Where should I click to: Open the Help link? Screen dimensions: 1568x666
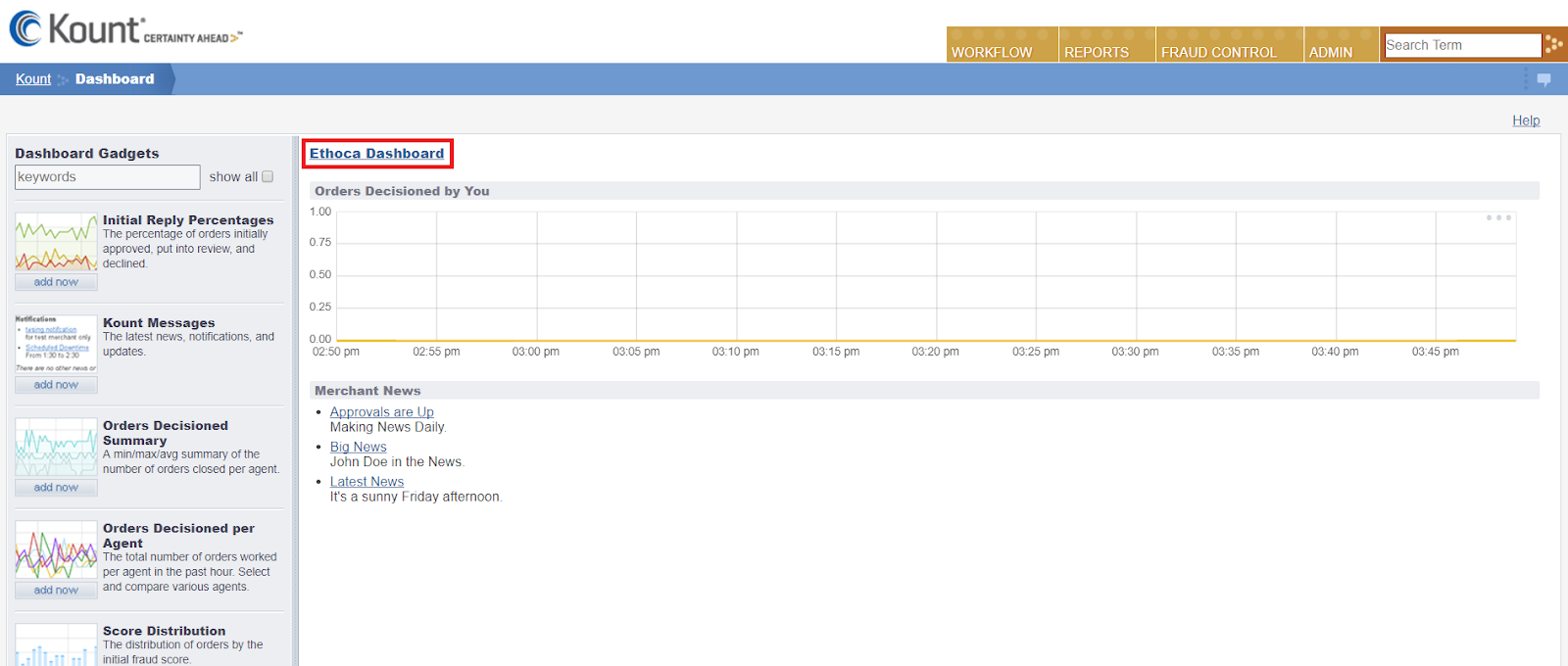(1526, 120)
